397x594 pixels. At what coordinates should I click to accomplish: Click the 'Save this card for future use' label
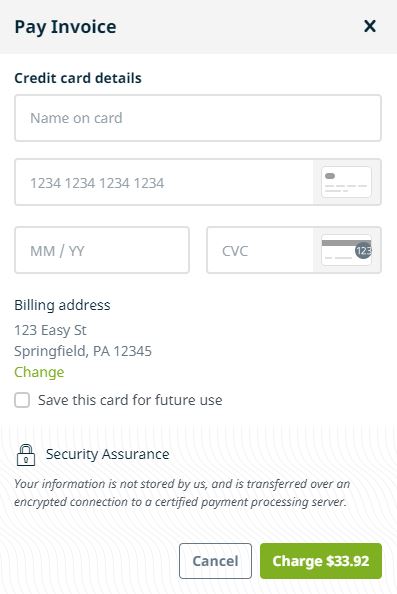(x=130, y=400)
